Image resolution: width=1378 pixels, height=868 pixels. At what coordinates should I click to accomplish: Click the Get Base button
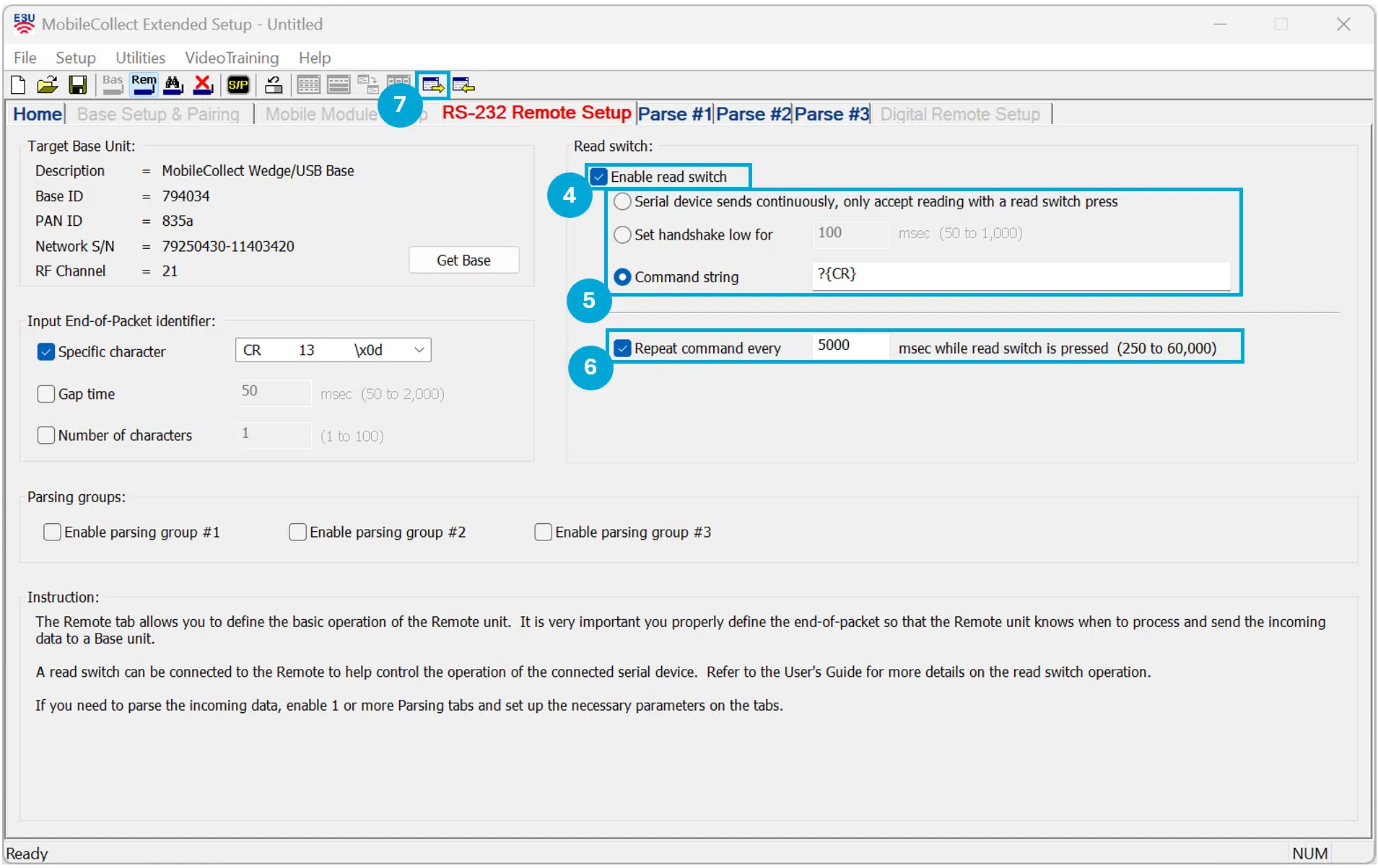(x=463, y=260)
